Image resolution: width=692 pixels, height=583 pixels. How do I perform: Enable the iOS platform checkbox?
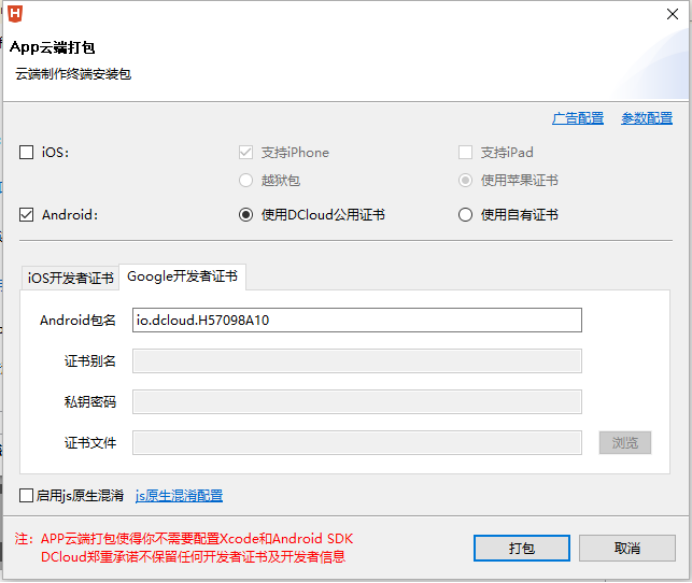27,153
